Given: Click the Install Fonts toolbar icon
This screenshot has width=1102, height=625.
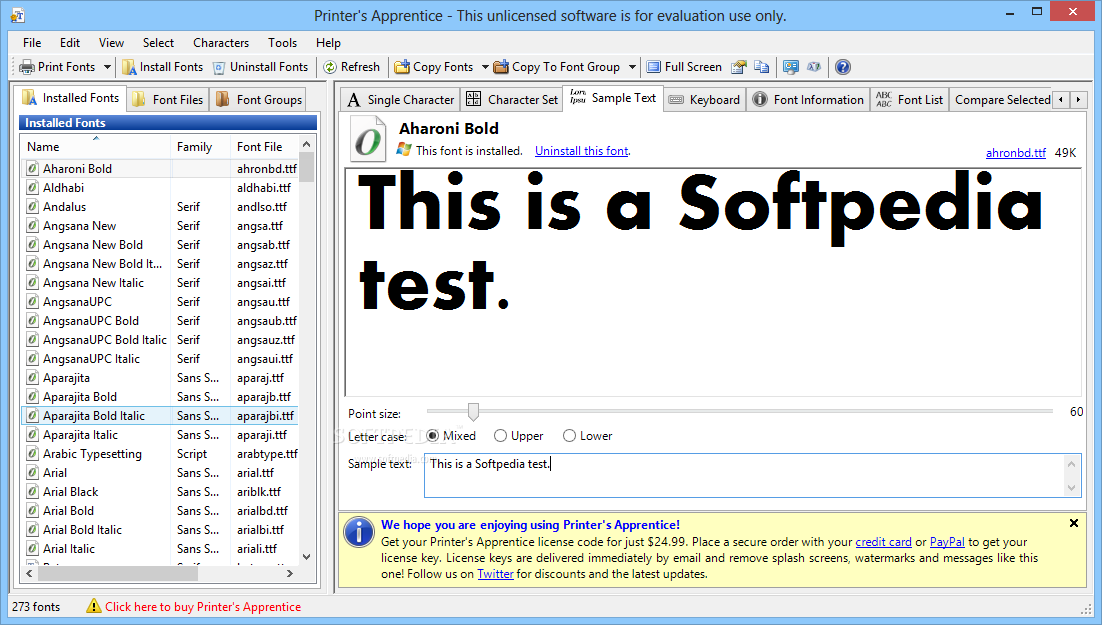Looking at the screenshot, I should [129, 67].
